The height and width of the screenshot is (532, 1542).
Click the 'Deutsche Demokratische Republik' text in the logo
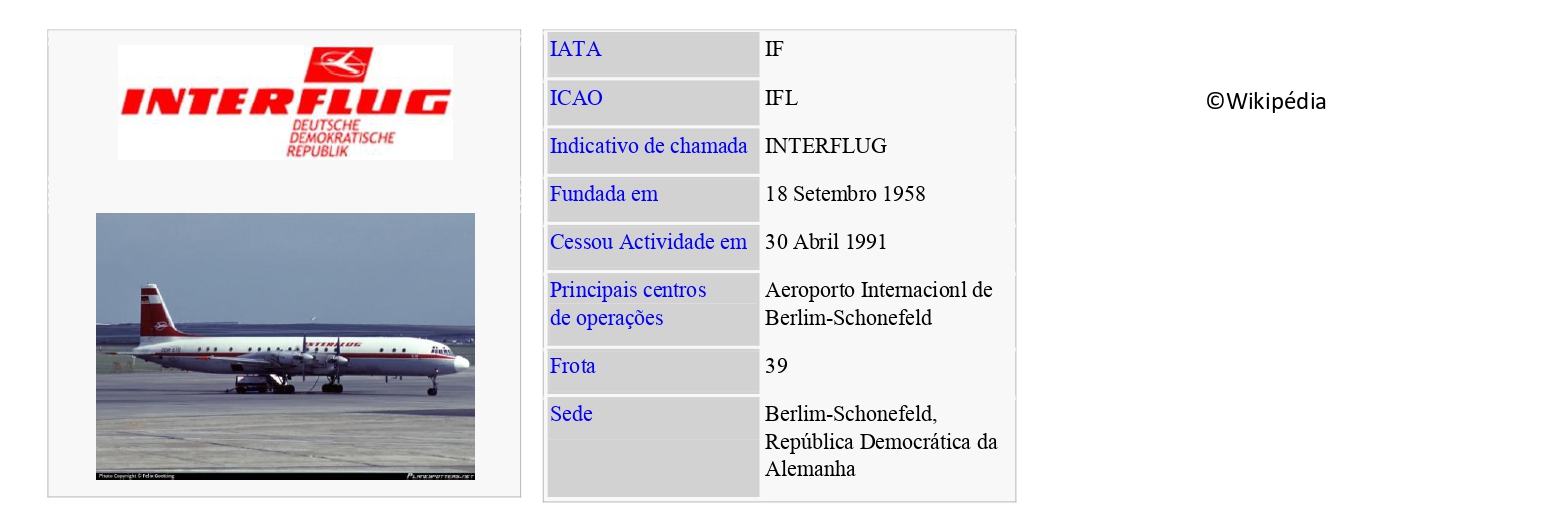[342, 138]
